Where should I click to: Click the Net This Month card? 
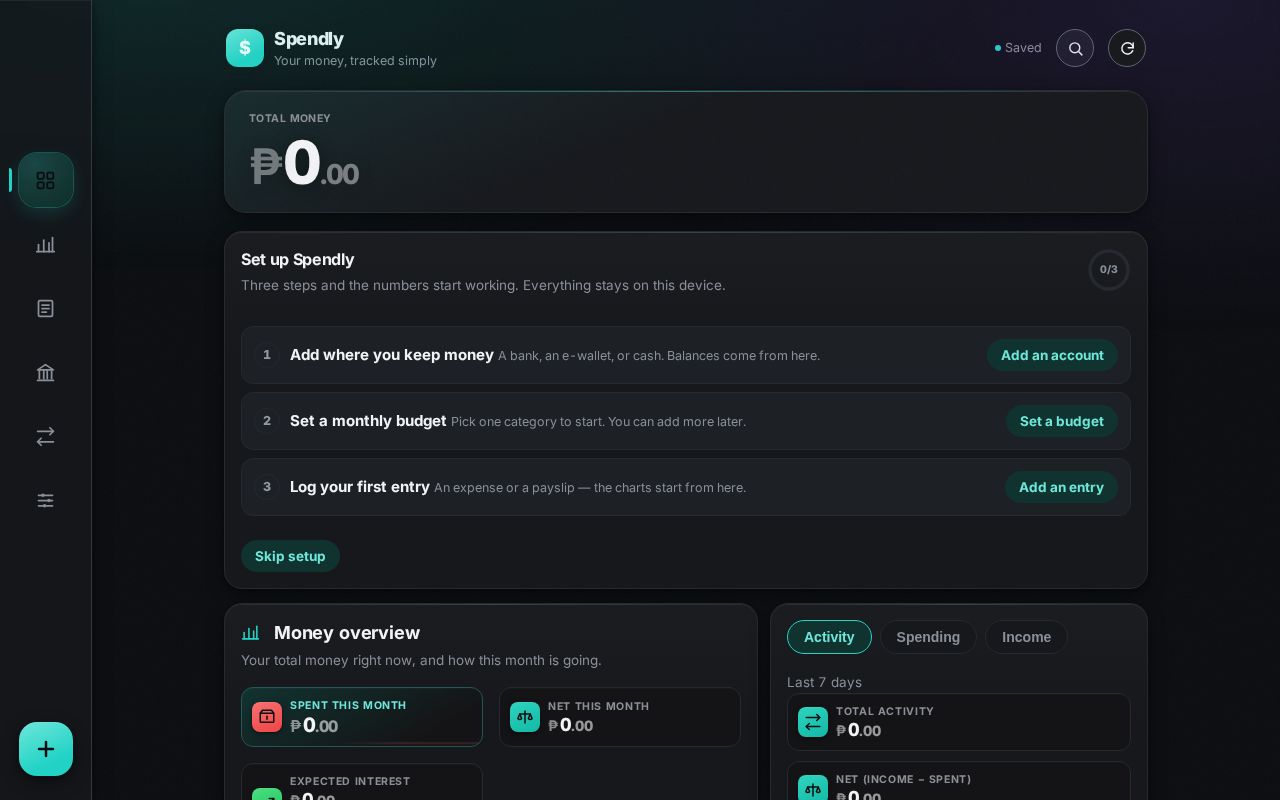click(x=620, y=717)
